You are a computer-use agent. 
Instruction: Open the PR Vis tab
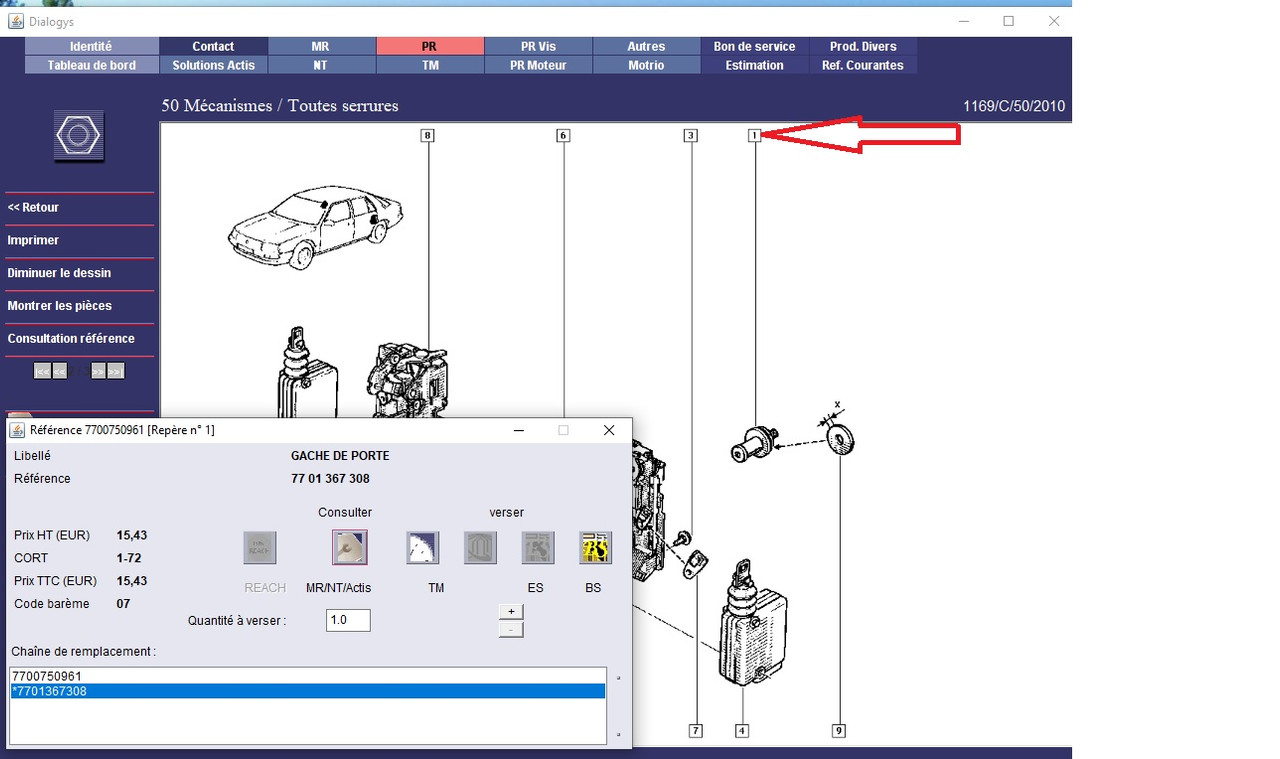point(538,46)
